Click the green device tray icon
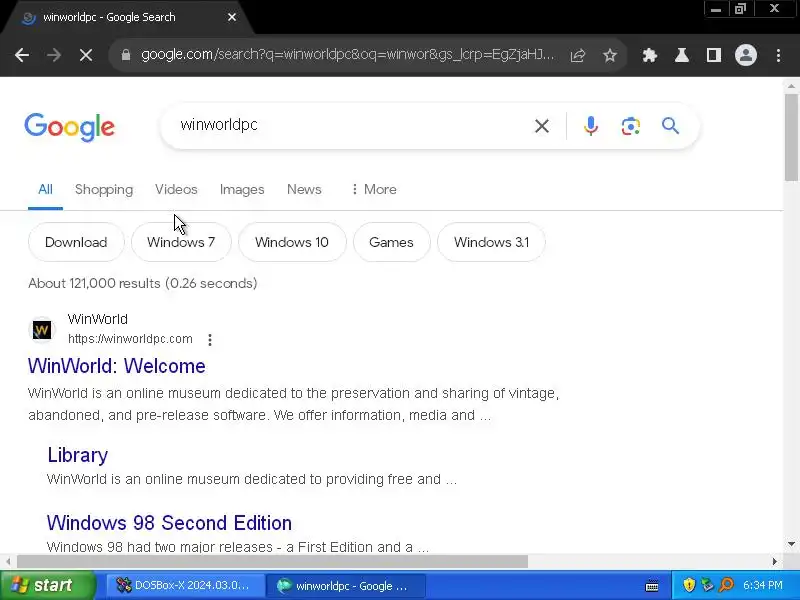800x600 pixels. click(708, 585)
